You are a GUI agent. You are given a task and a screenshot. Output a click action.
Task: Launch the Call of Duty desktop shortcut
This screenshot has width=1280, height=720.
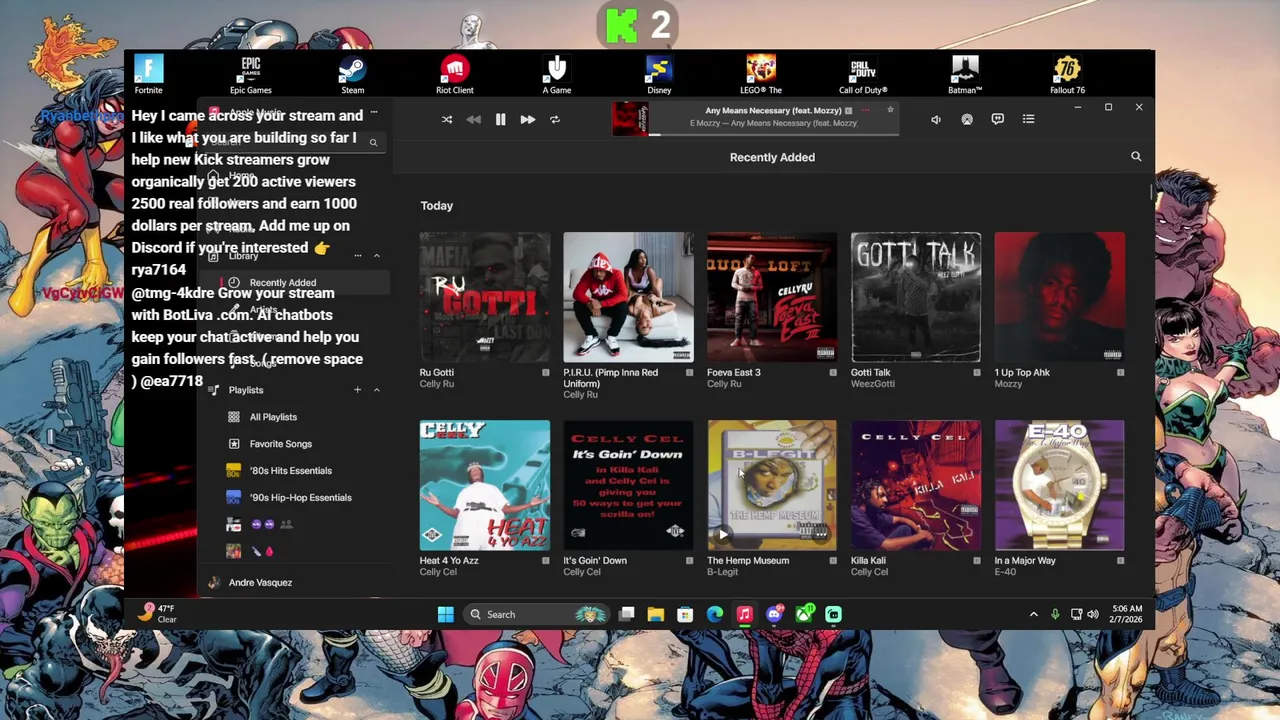863,74
